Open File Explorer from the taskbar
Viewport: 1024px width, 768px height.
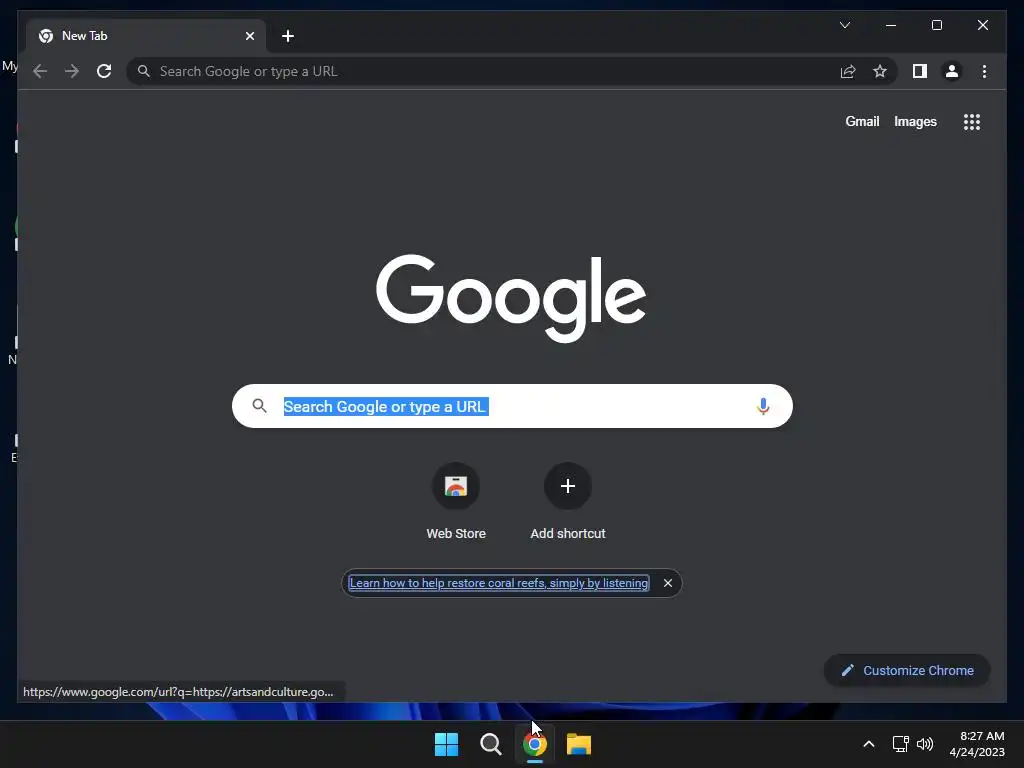579,744
